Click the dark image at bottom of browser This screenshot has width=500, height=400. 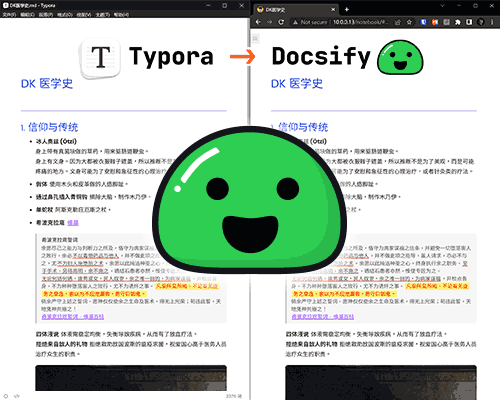click(381, 382)
